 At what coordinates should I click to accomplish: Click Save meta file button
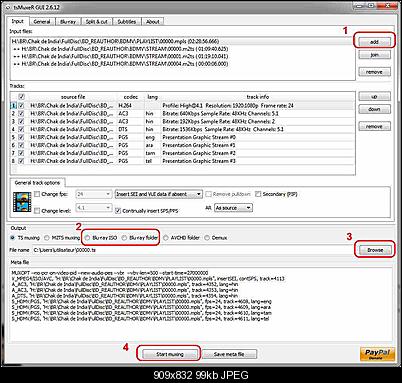pos(229,354)
